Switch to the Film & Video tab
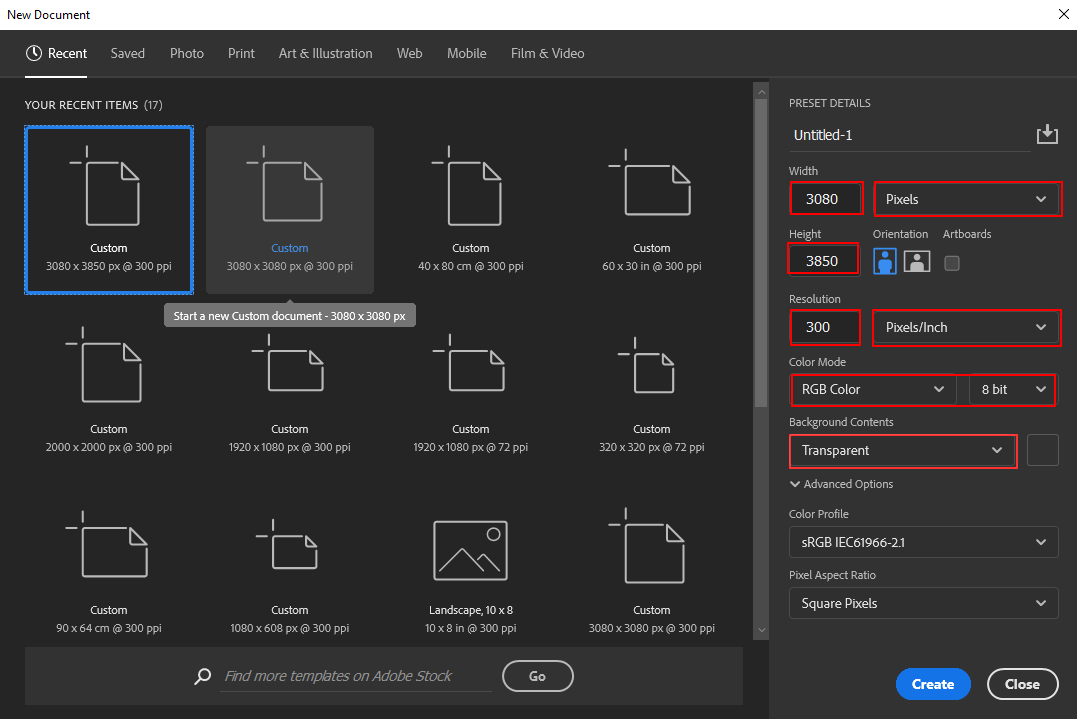This screenshot has height=719, width=1077. [x=547, y=53]
